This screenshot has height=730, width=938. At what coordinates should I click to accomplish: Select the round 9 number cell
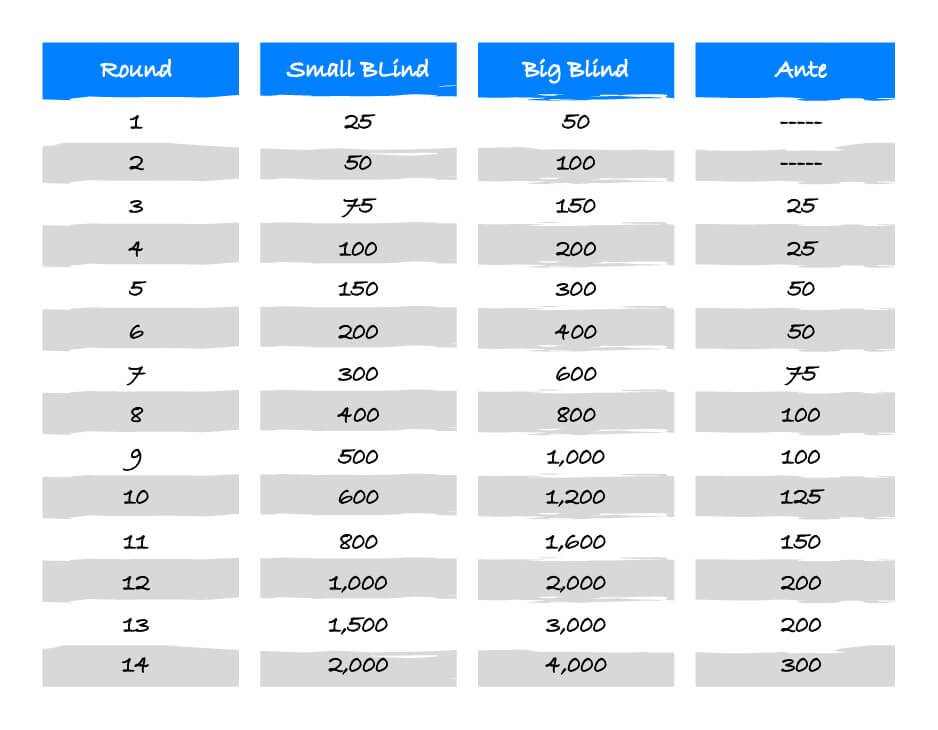(x=136, y=458)
